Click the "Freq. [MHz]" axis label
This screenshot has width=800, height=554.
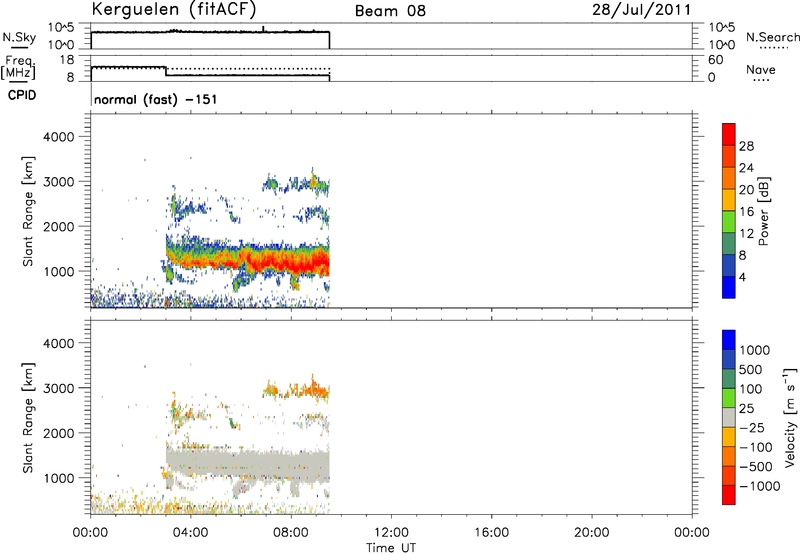tap(18, 67)
